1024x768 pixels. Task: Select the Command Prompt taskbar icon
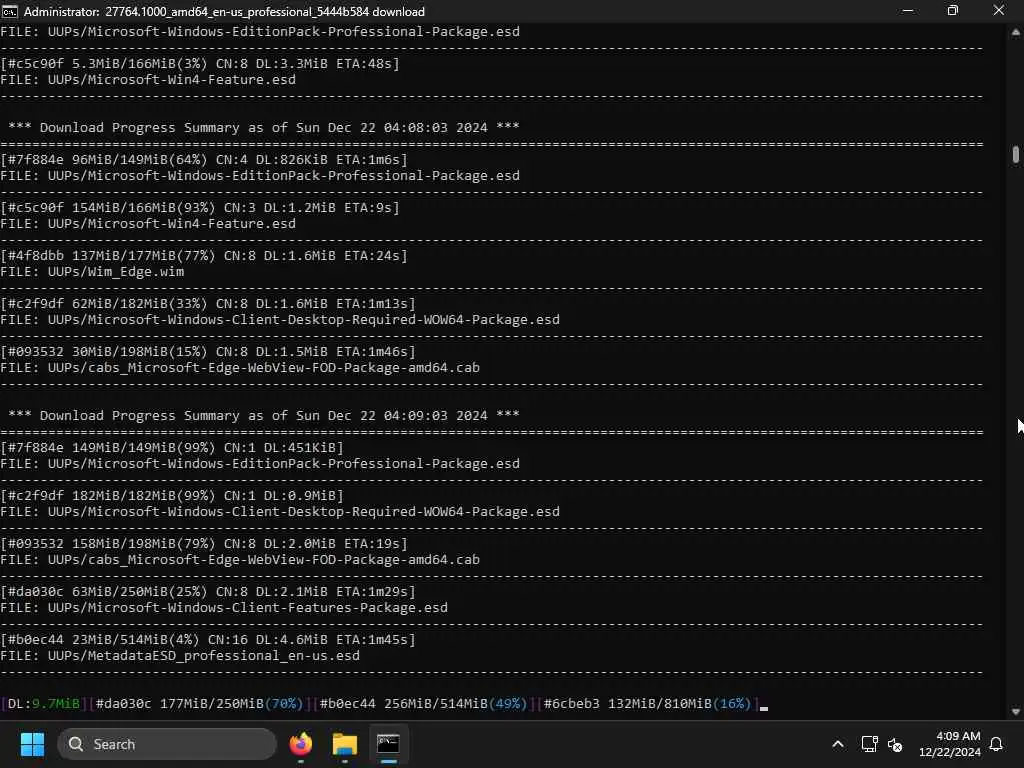click(388, 744)
